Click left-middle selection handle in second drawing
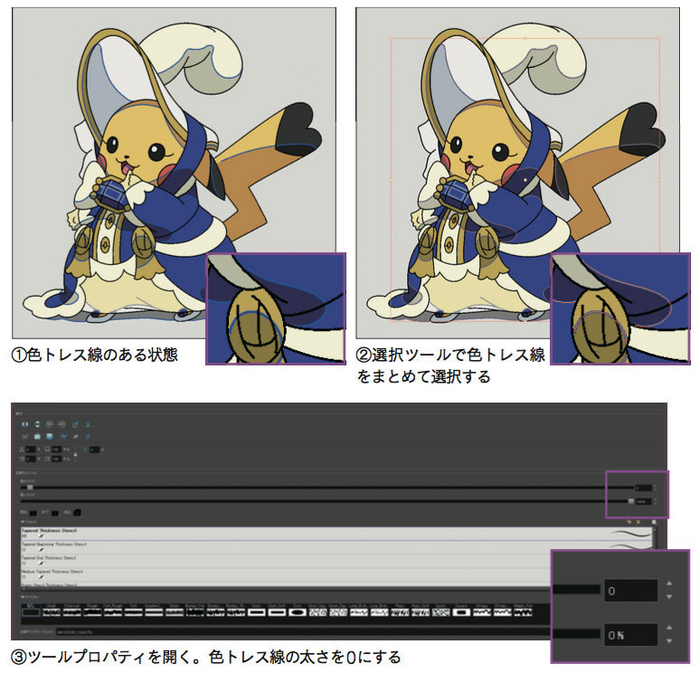The height and width of the screenshot is (673, 699). point(391,180)
